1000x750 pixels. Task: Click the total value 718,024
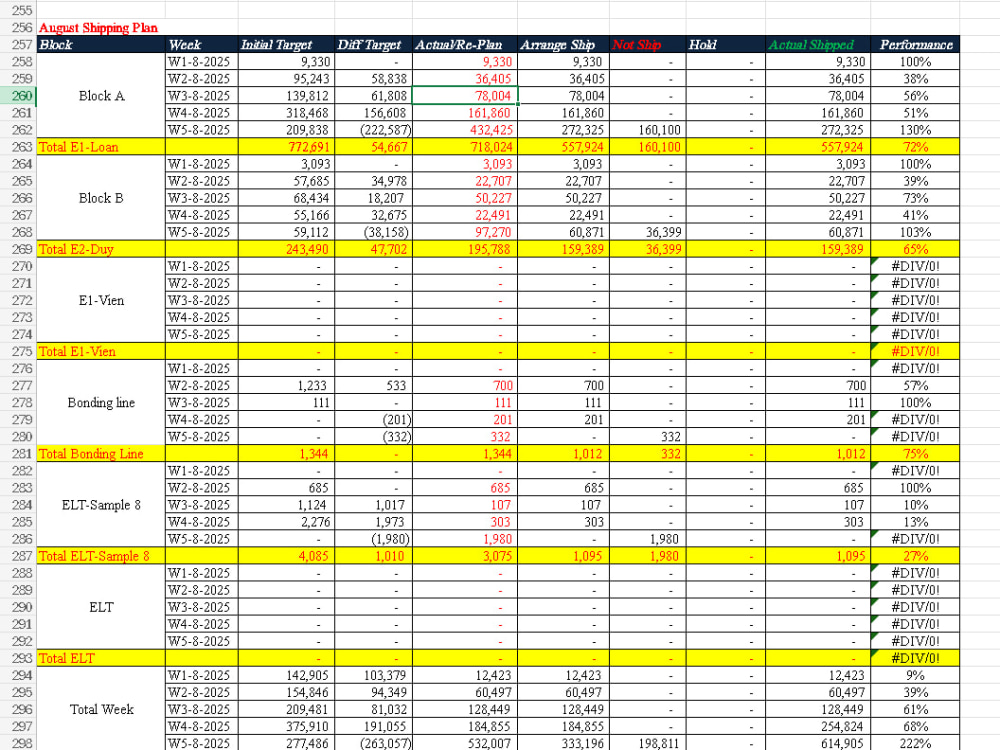pyautogui.click(x=465, y=147)
